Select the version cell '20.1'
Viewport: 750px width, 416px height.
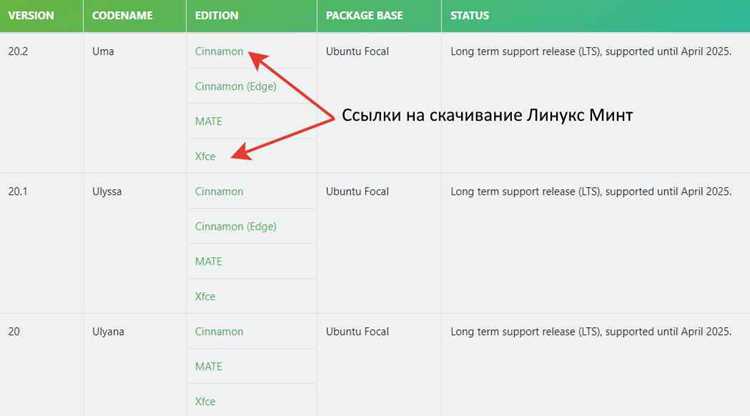18,191
